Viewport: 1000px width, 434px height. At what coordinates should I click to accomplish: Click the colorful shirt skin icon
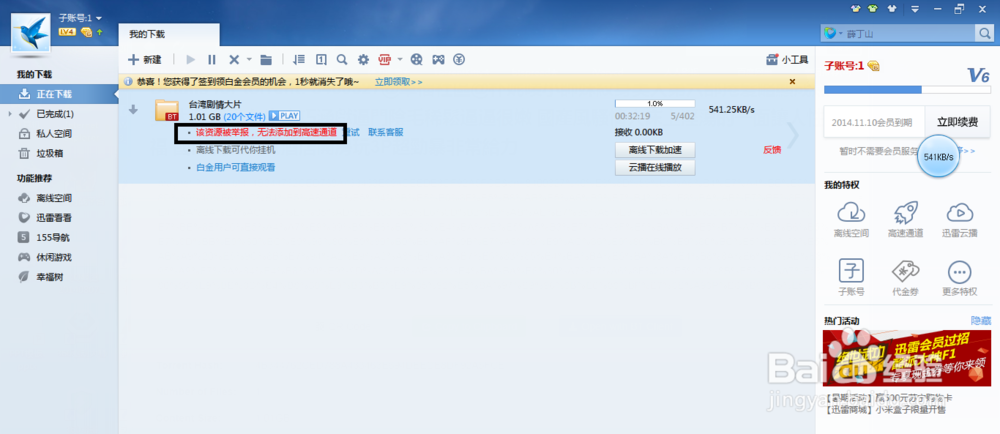tap(855, 9)
